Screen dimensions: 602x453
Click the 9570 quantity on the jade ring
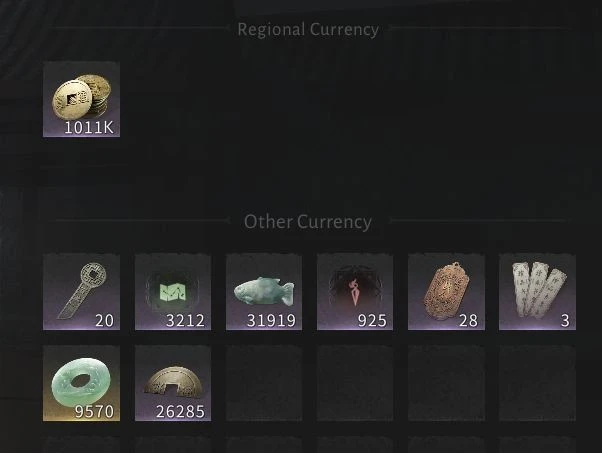(94, 412)
